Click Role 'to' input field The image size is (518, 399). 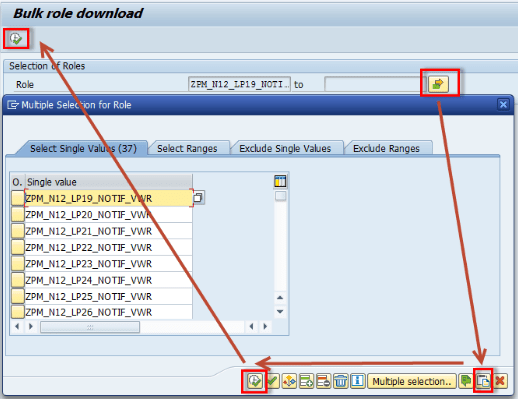[375, 84]
